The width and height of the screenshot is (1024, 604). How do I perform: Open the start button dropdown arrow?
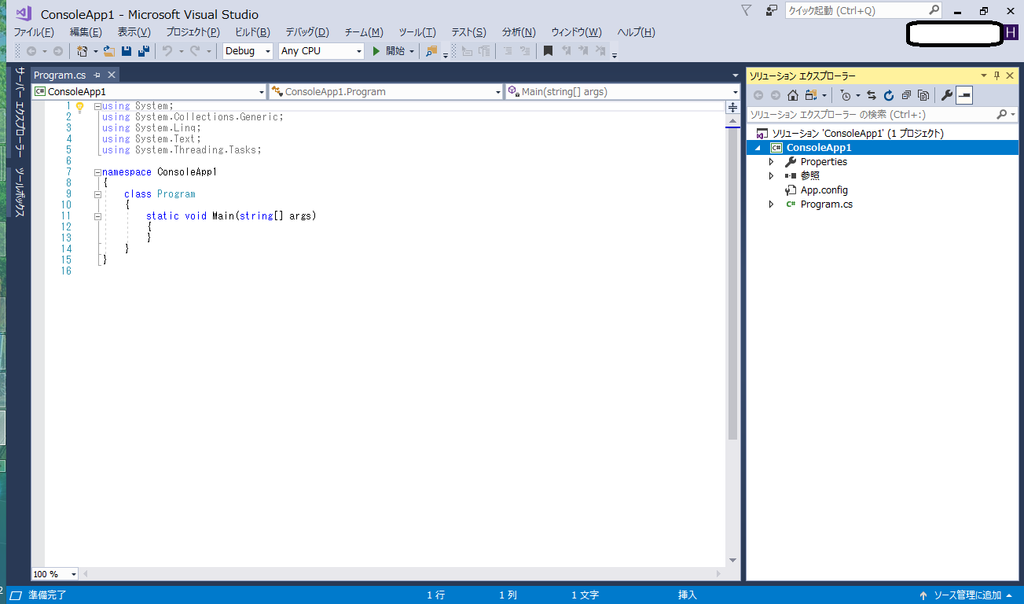(x=411, y=51)
